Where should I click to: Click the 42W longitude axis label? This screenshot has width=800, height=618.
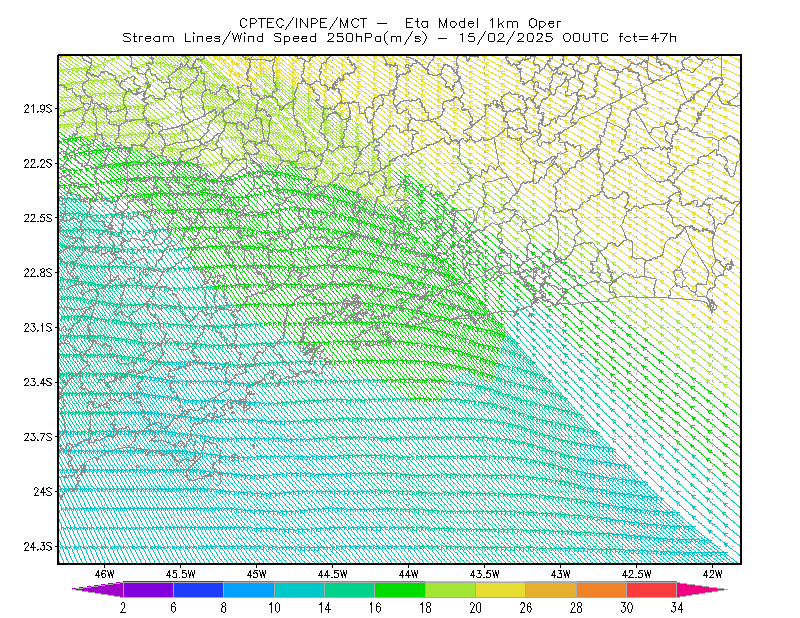(712, 574)
